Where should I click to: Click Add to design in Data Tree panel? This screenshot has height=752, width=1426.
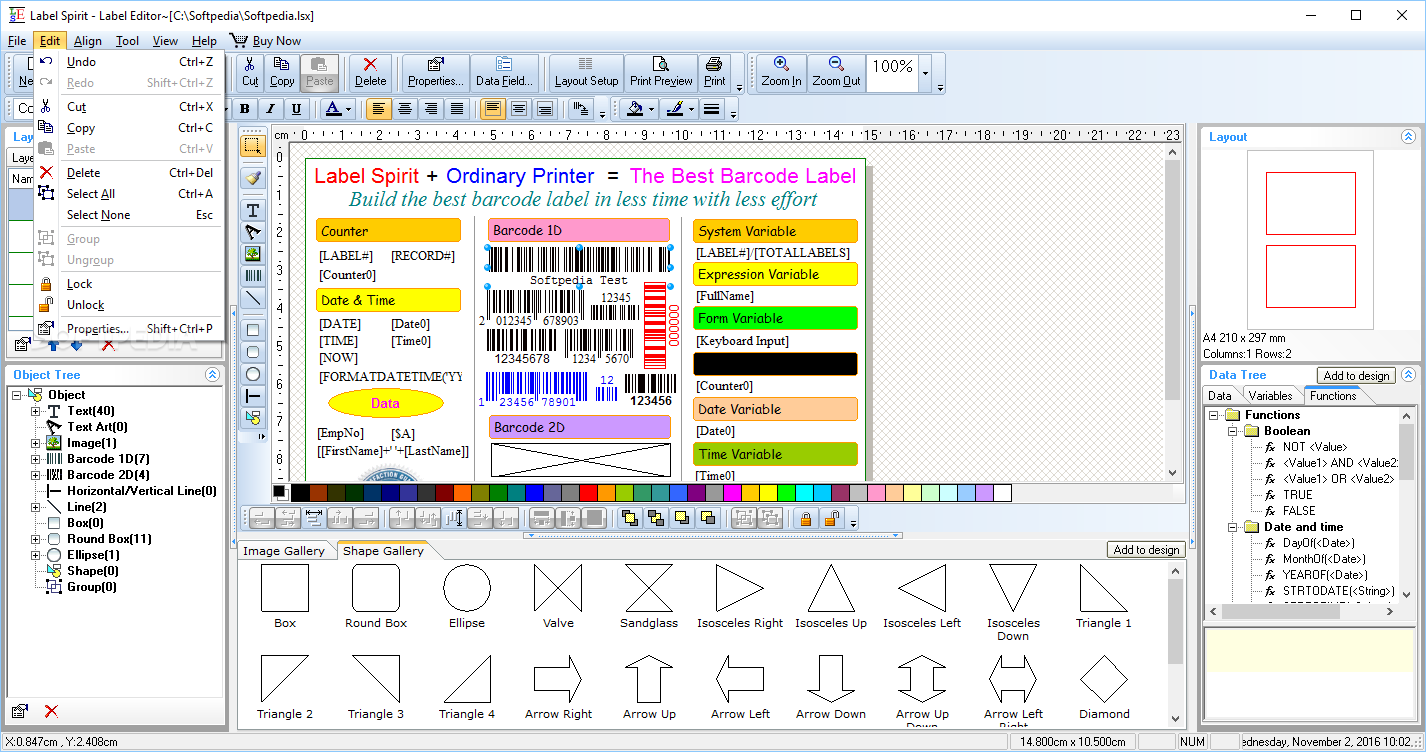pyautogui.click(x=1356, y=376)
